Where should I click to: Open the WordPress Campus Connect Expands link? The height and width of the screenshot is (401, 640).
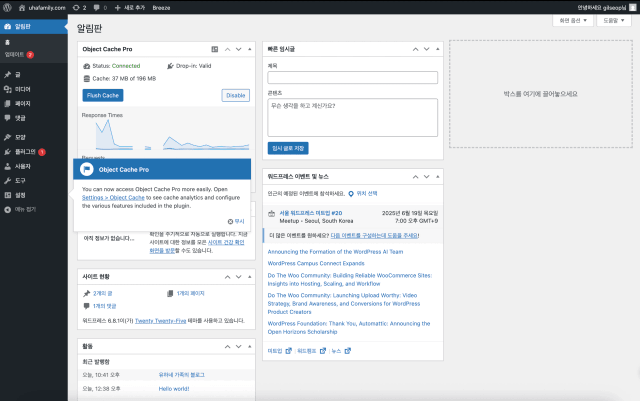pos(316,263)
